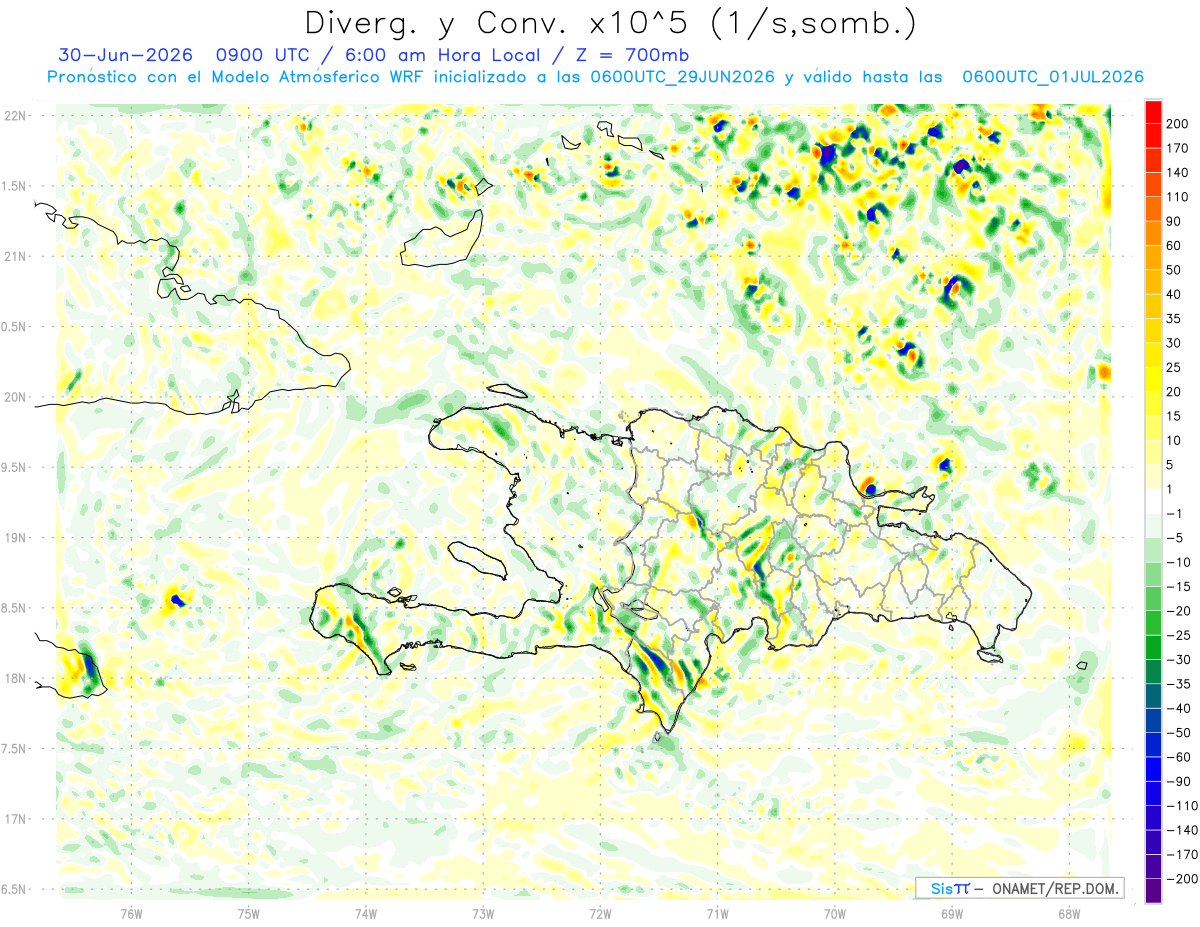Click the '0600UTC_29JUN2026' initialization text

[x=682, y=77]
